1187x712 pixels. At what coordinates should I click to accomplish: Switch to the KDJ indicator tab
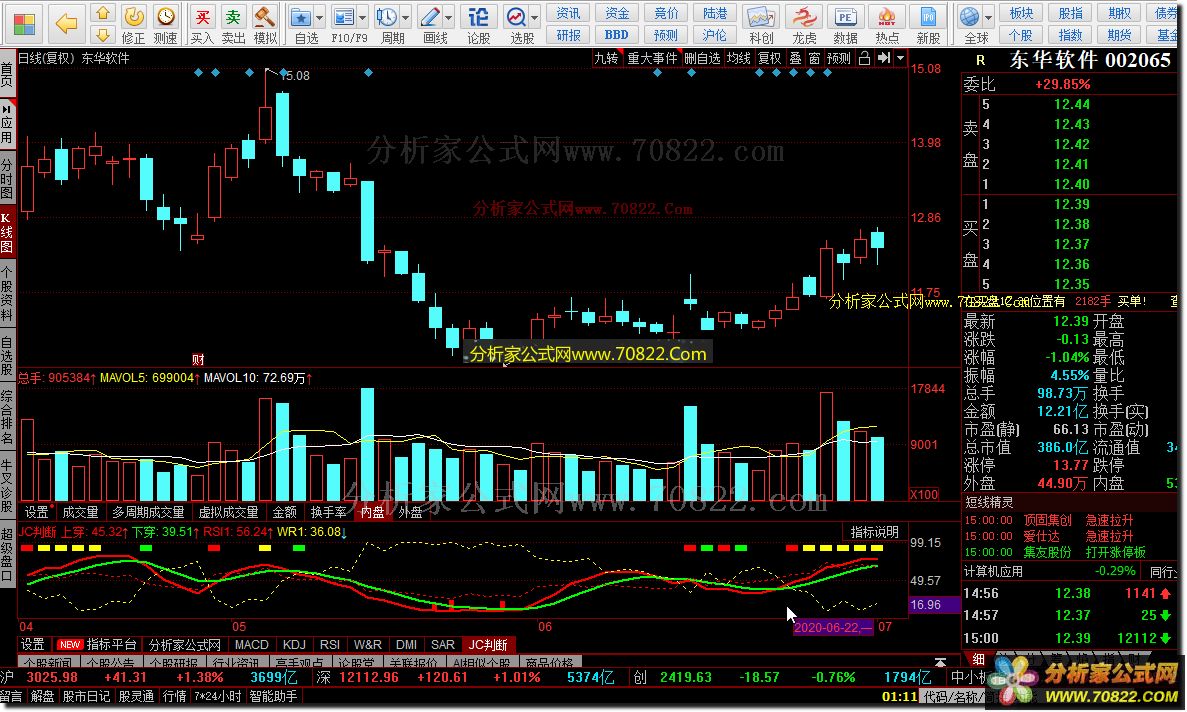[x=294, y=645]
